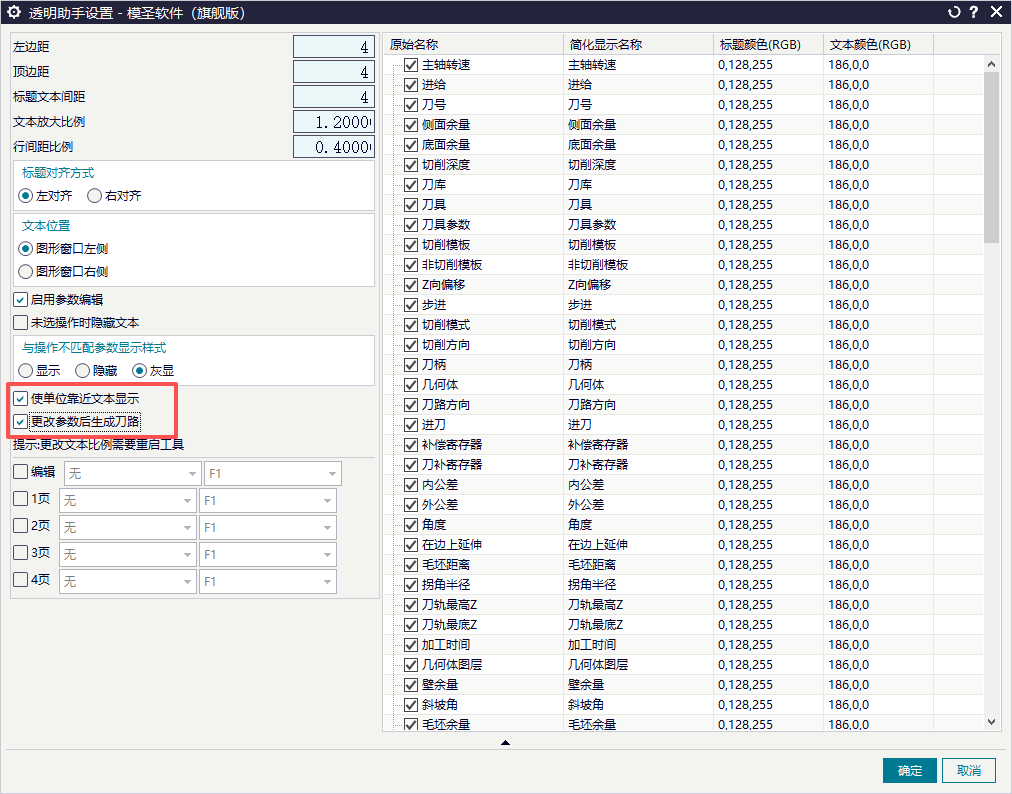Toggle 更改参数后生成刀路 checkbox
Screen dimensions: 1012x794
point(21,422)
